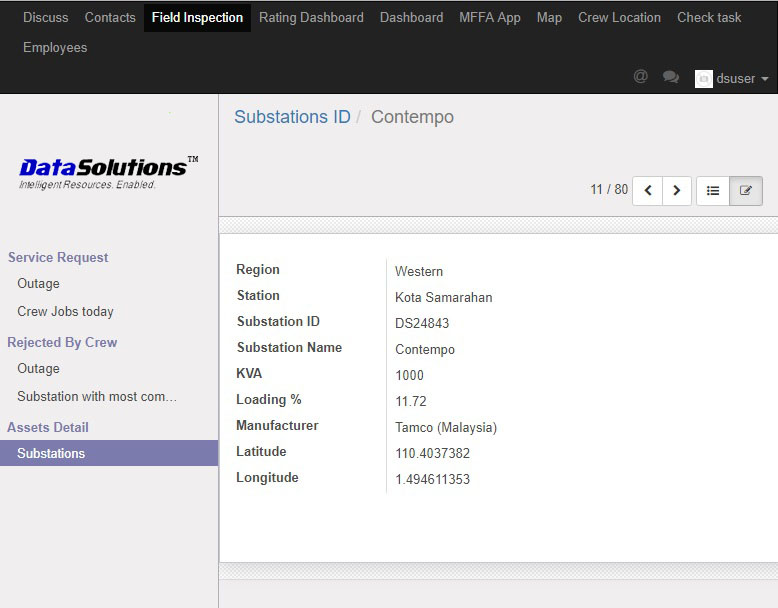Click the dsuser avatar image
Screen dimensions: 778x608
[x=704, y=79]
